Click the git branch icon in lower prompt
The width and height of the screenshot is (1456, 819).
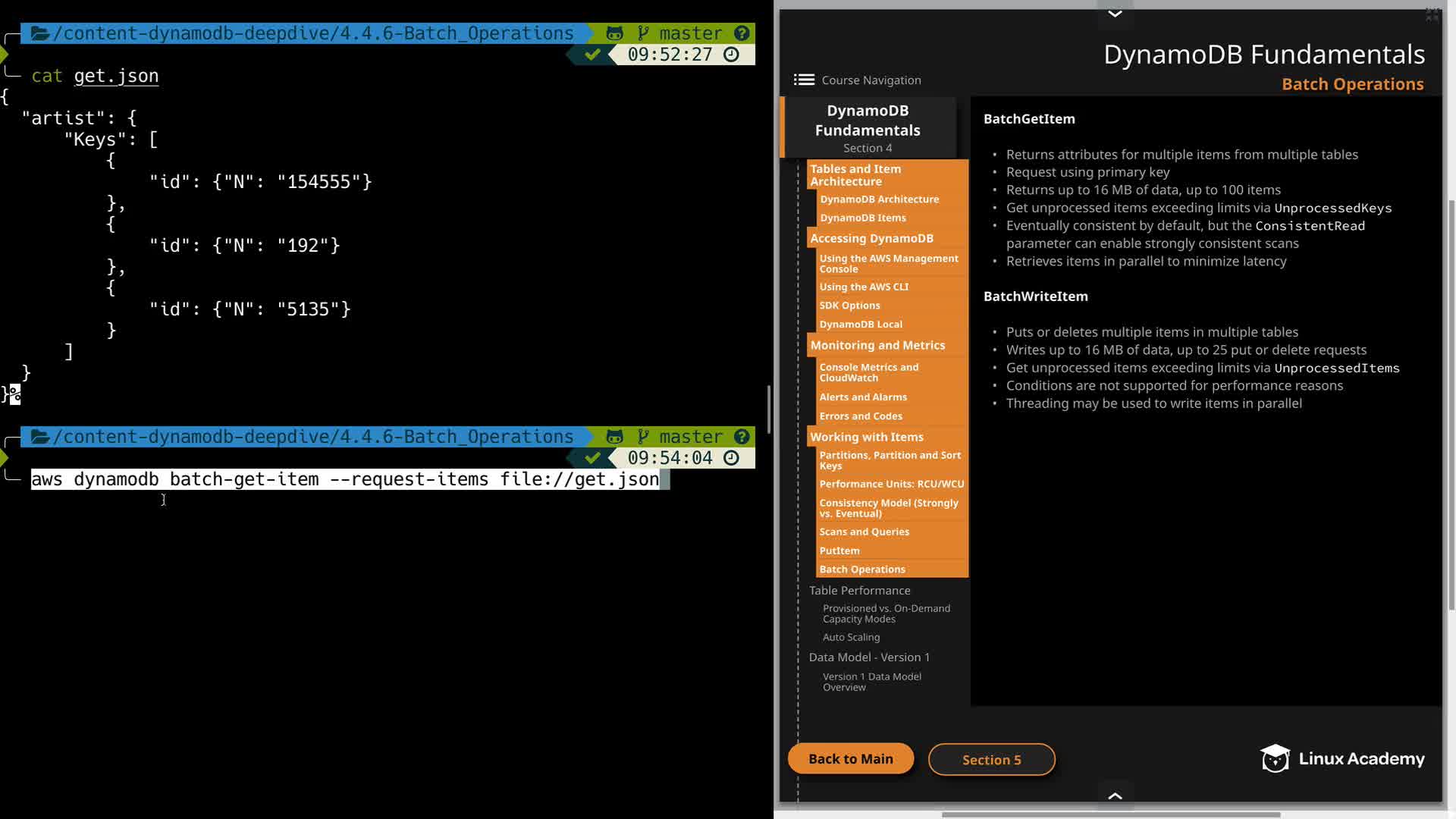point(643,437)
